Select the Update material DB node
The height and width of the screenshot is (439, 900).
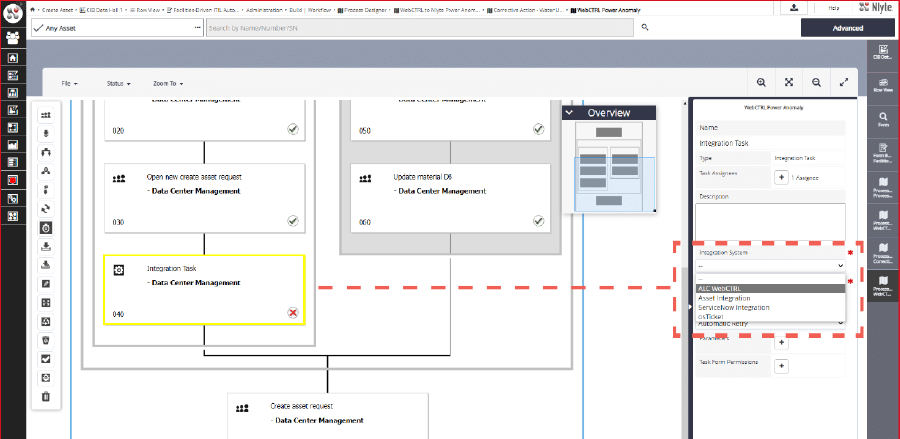pyautogui.click(x=450, y=198)
